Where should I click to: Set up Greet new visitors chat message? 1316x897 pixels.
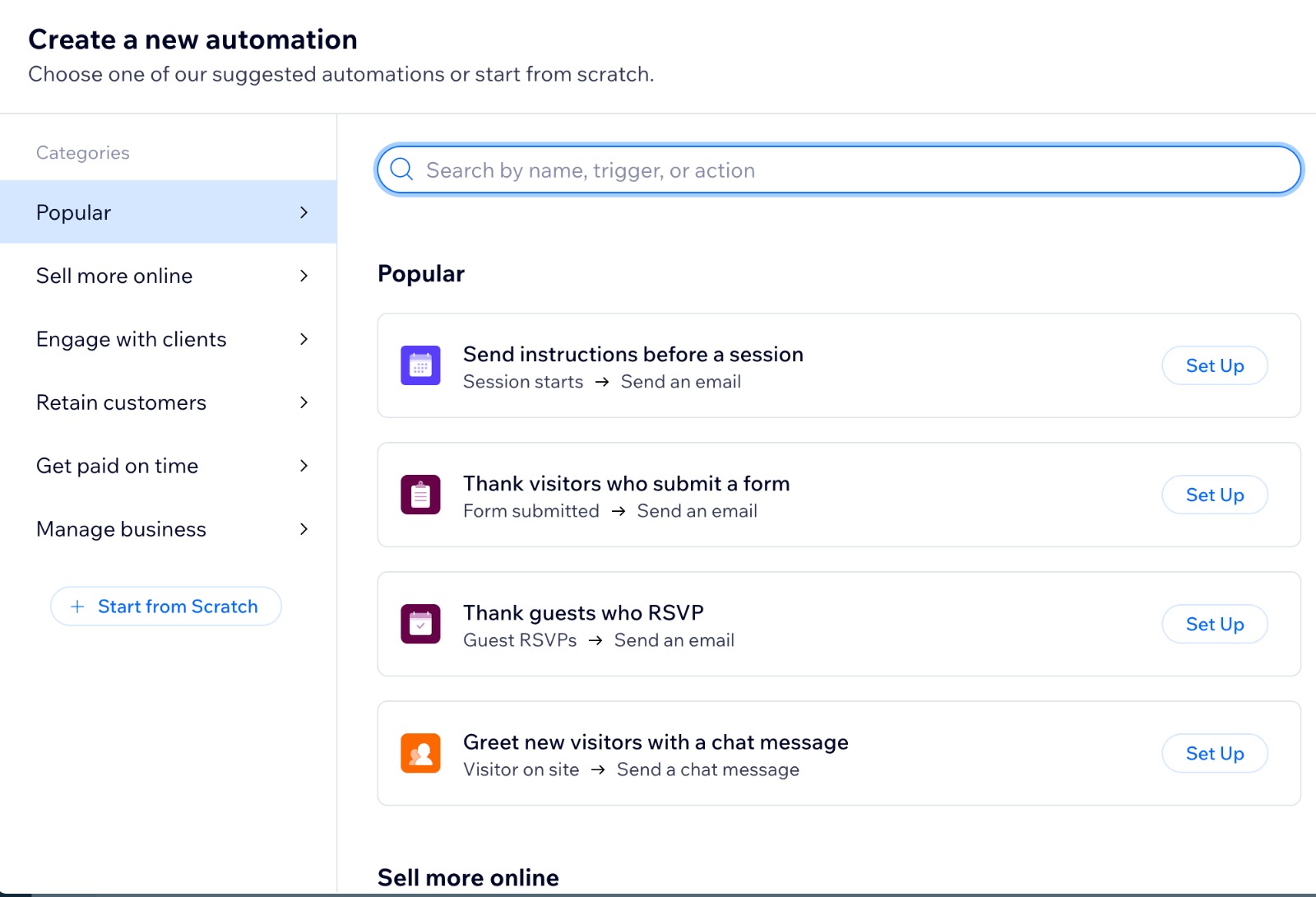click(1214, 753)
